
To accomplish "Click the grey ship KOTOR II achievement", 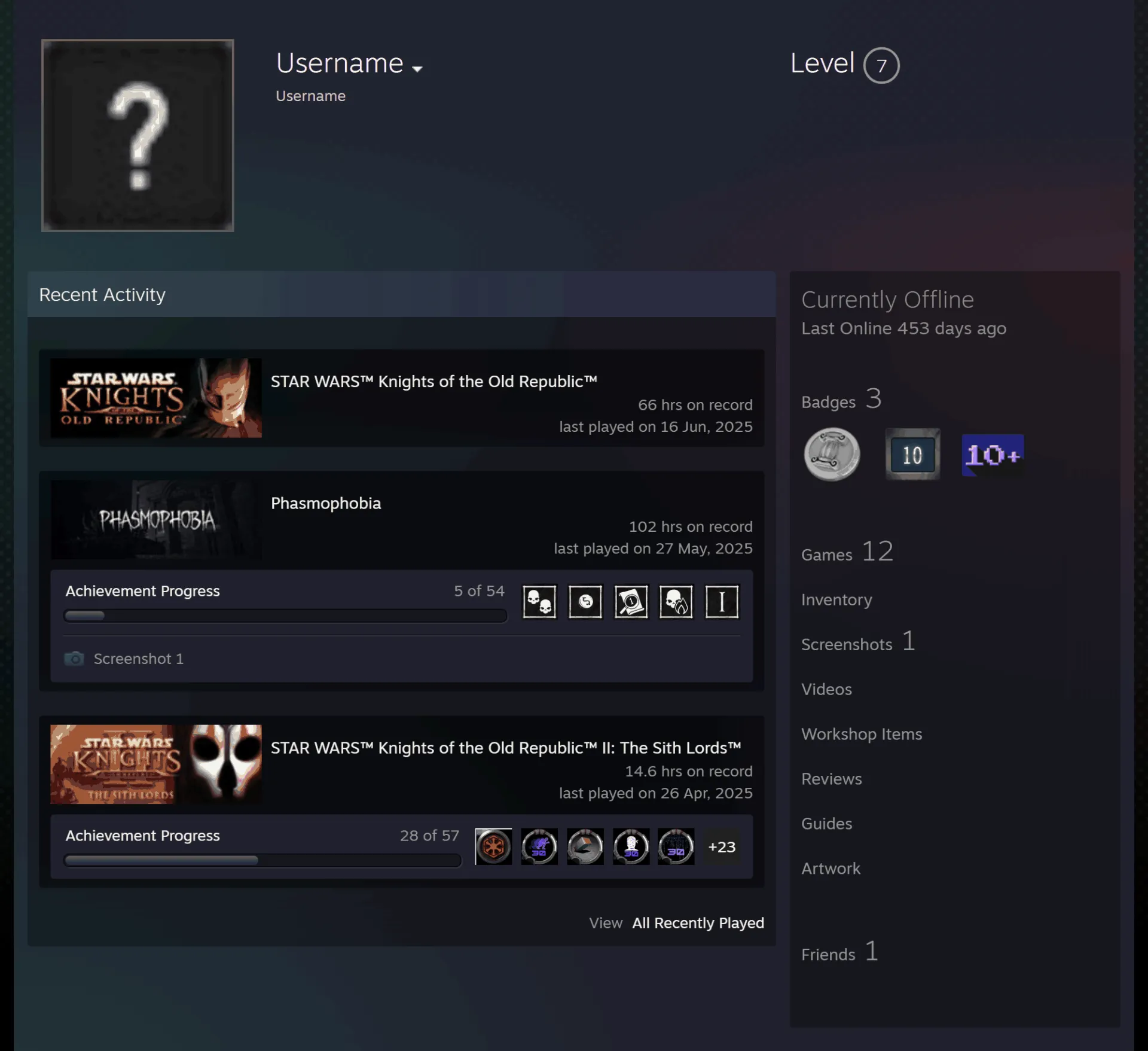I will click(585, 846).
